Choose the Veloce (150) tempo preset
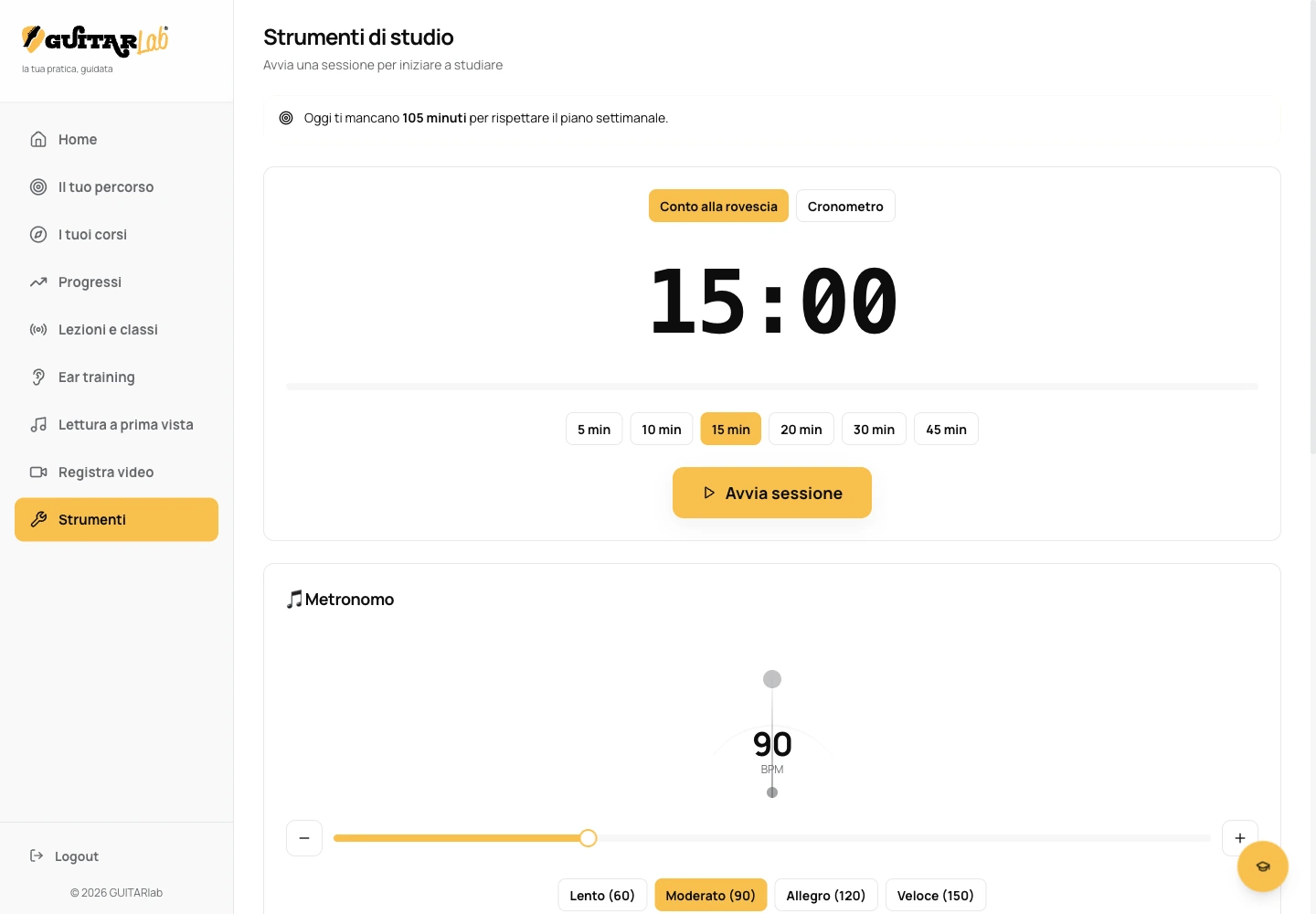The height and width of the screenshot is (914, 1316). 936,895
